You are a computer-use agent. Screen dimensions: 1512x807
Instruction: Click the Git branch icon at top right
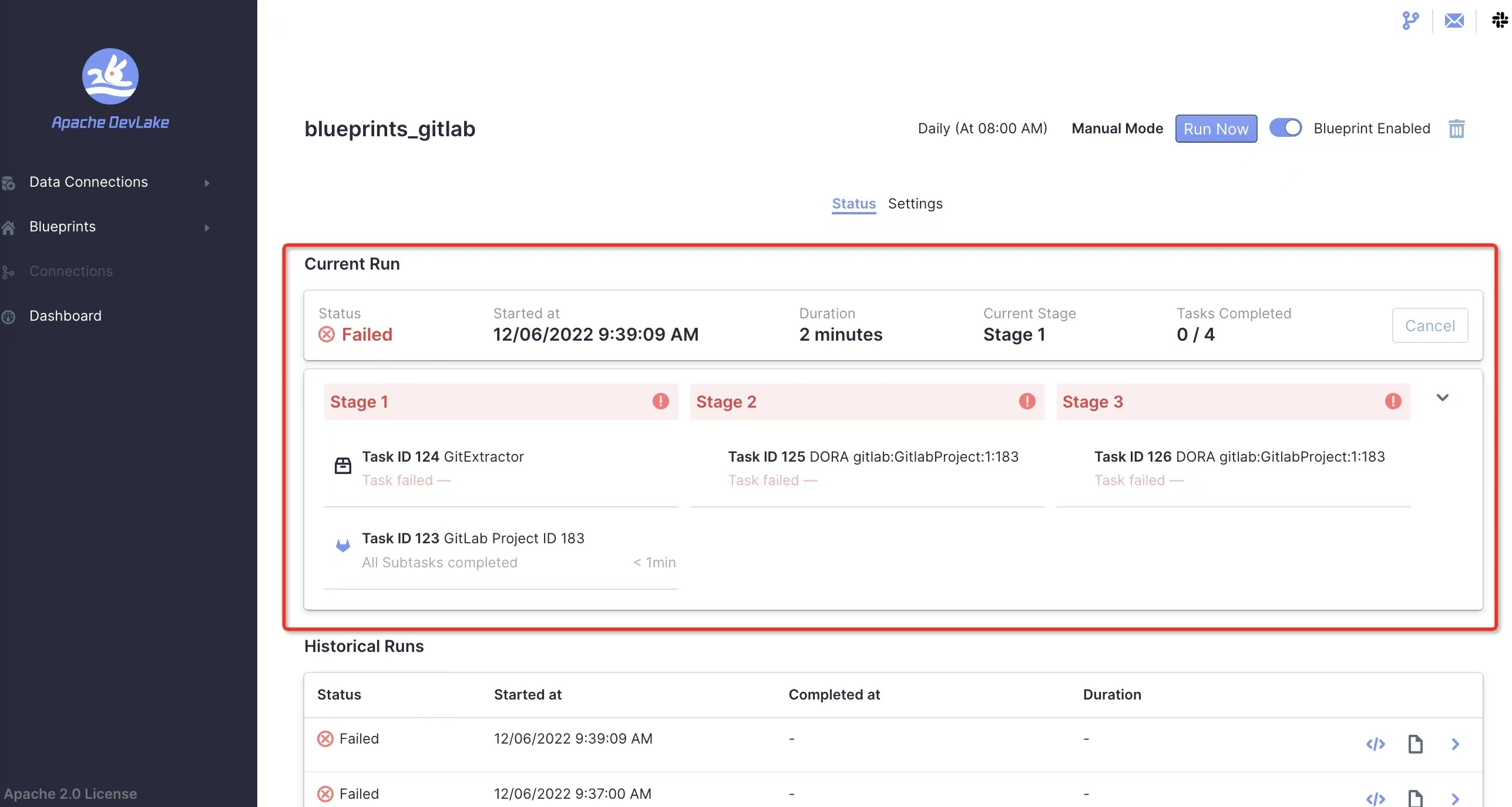(x=1410, y=21)
